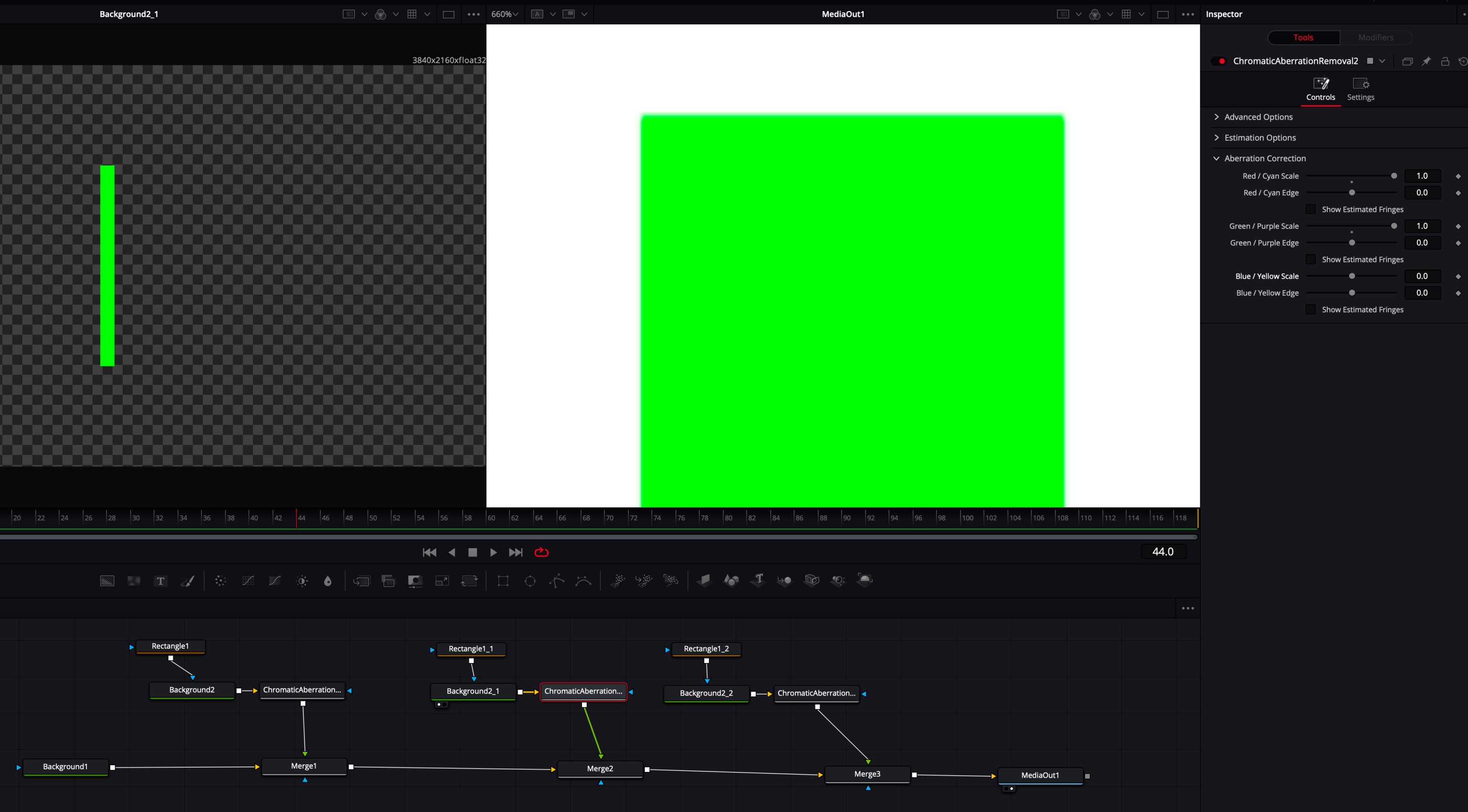The image size is (1468, 812).
Task: Open left viewer color channel dropdown arrow
Action: (x=395, y=14)
